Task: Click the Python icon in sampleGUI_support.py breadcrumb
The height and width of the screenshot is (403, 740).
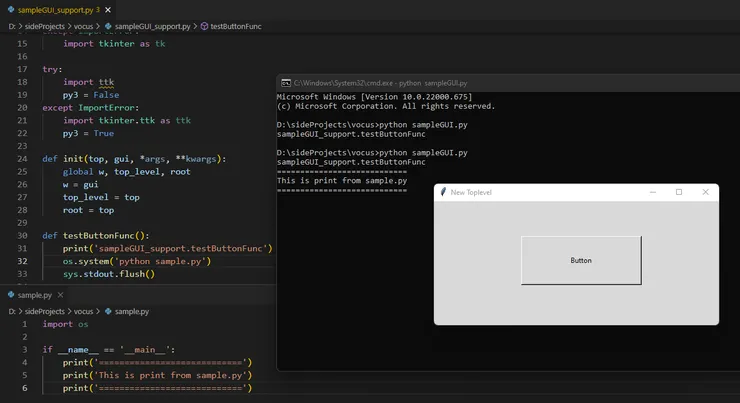Action: pos(108,26)
